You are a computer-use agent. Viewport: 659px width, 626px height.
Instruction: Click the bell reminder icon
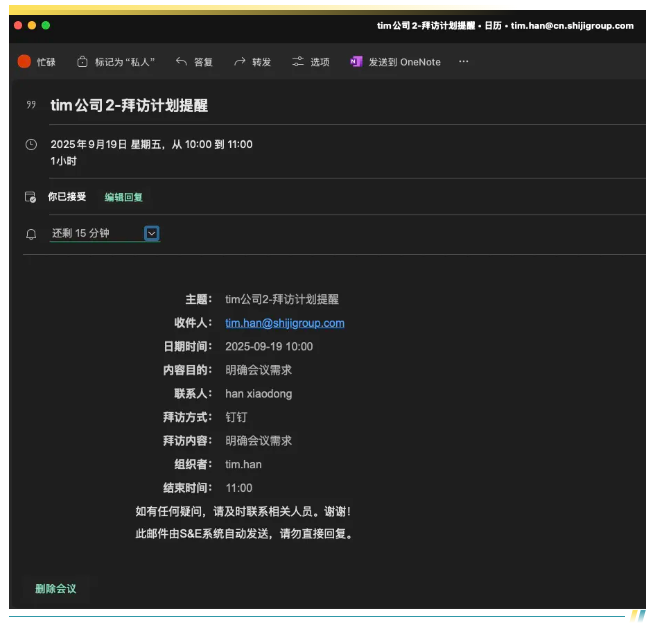pyautogui.click(x=30, y=234)
